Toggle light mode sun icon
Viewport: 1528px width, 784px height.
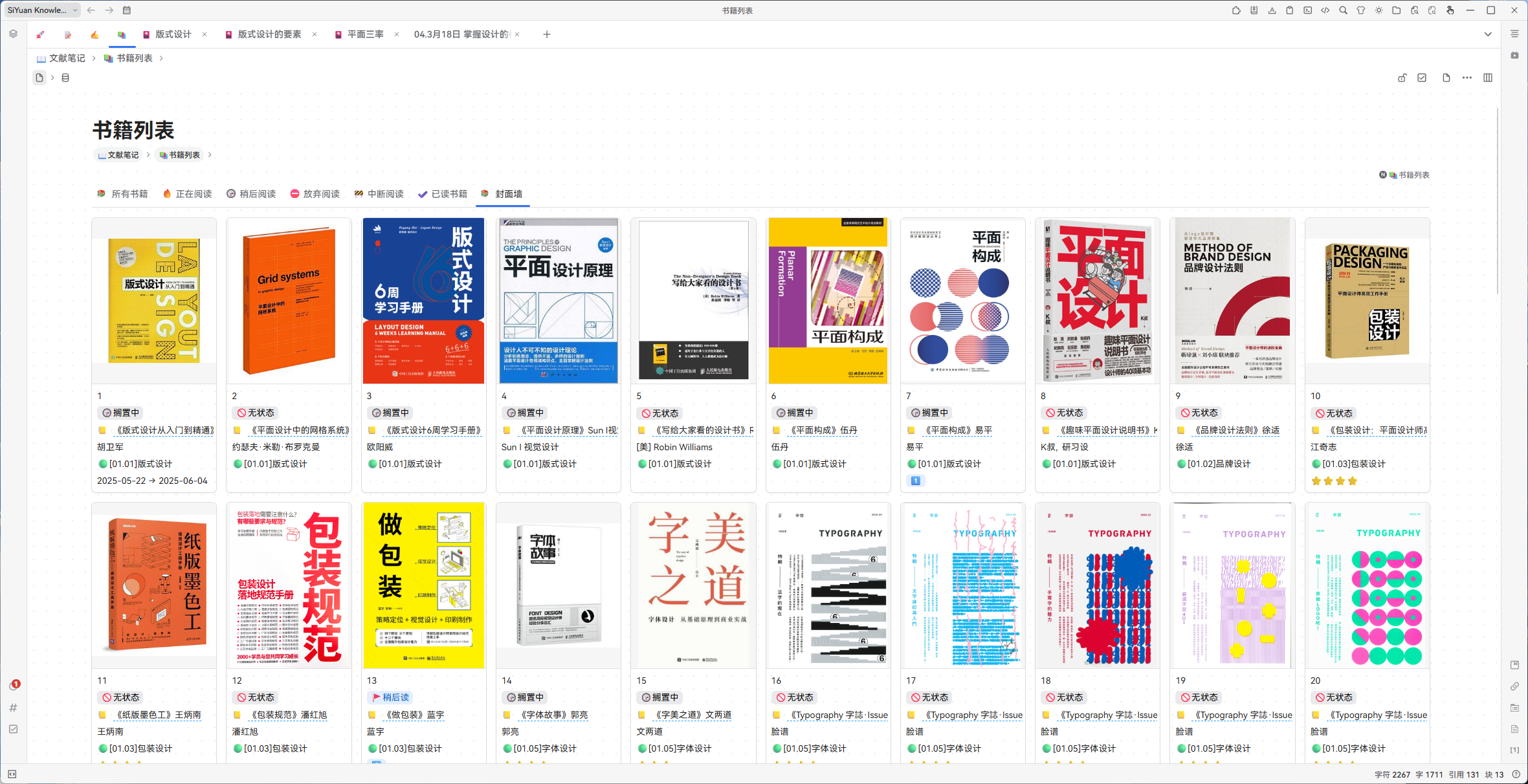tap(1379, 10)
